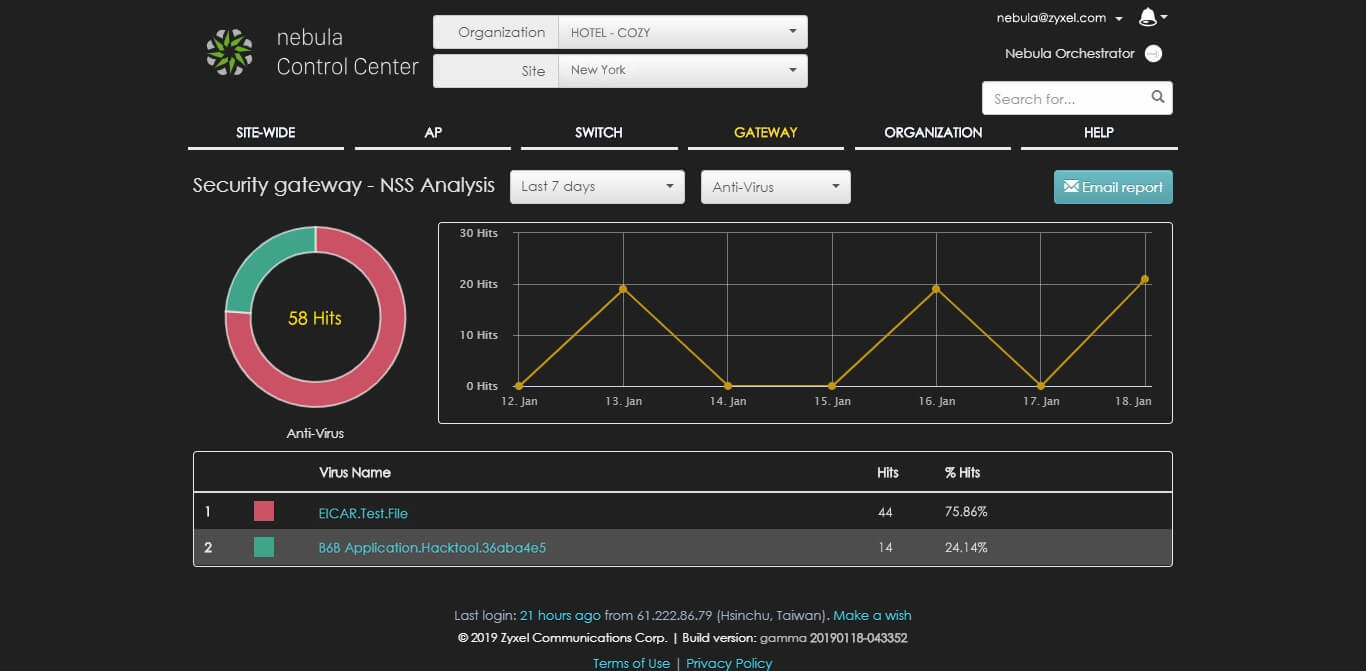1366x671 pixels.
Task: Click the 15. Jan data point on chart
Action: (x=832, y=386)
